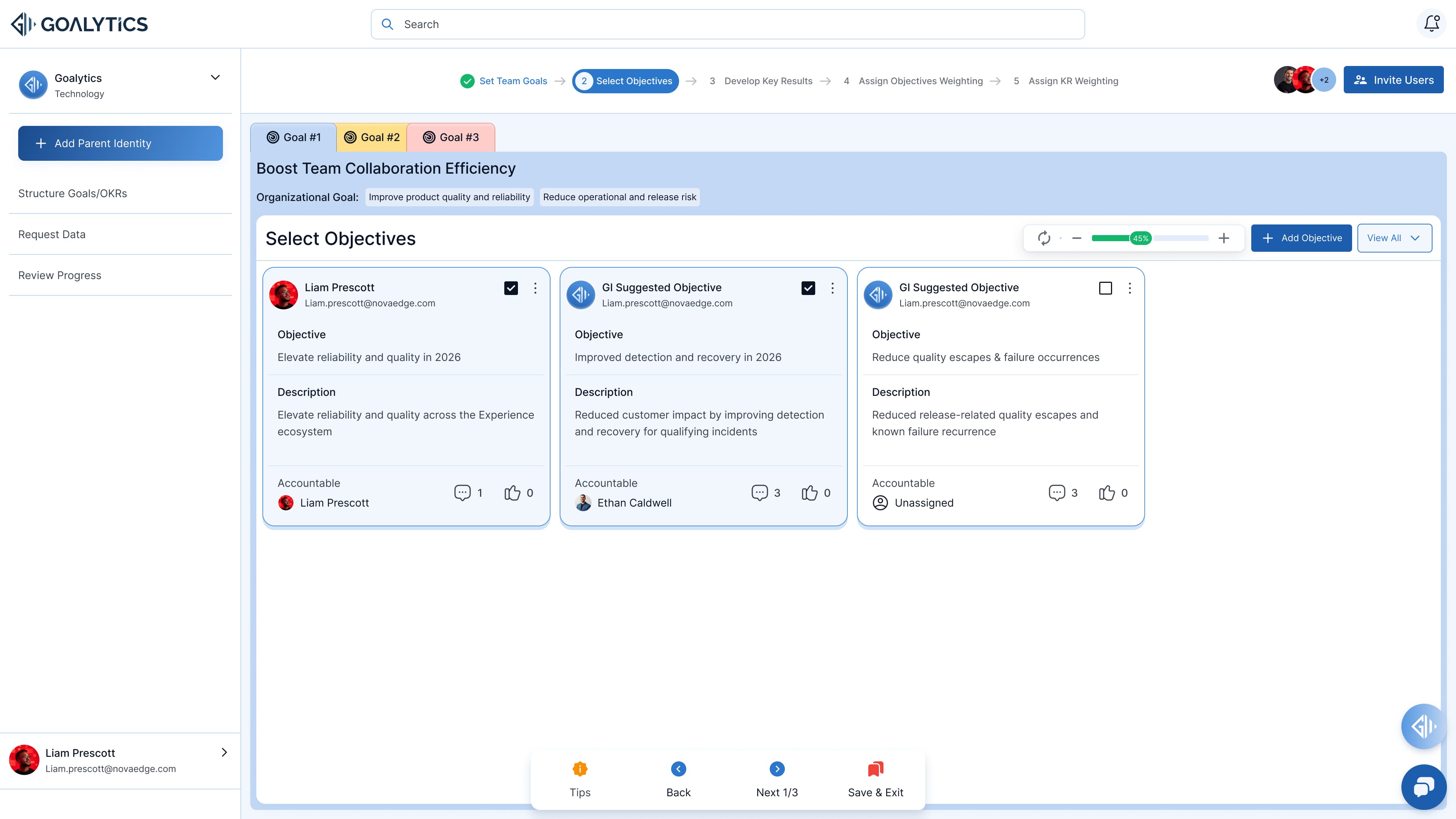Increase weight with the plus icon

[1224, 238]
